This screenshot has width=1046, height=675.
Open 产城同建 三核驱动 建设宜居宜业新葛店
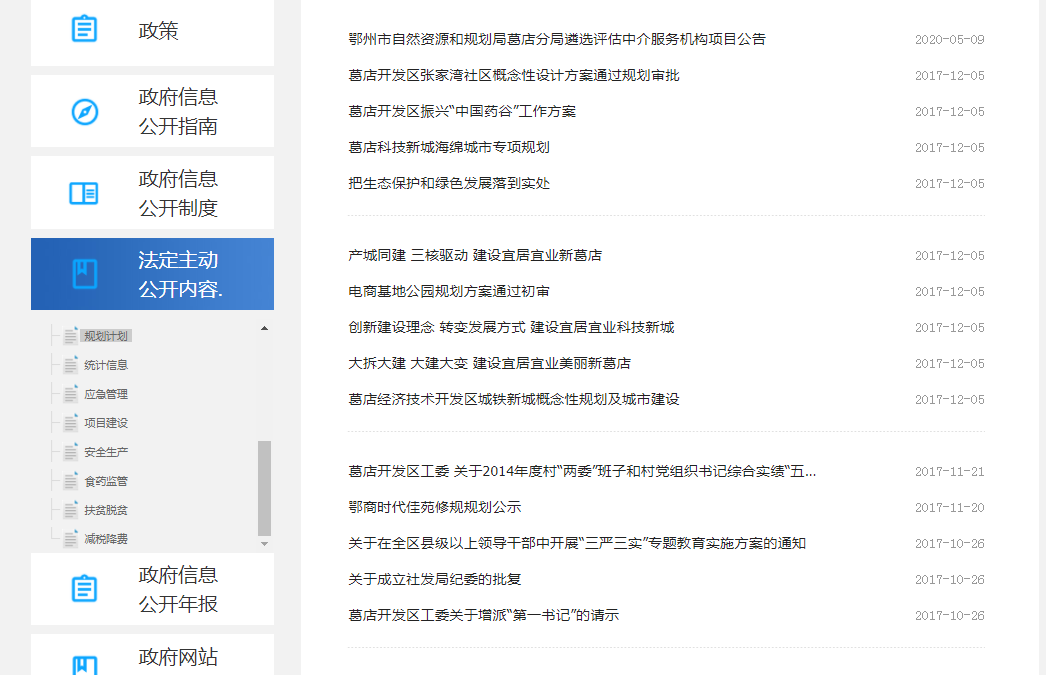click(475, 255)
